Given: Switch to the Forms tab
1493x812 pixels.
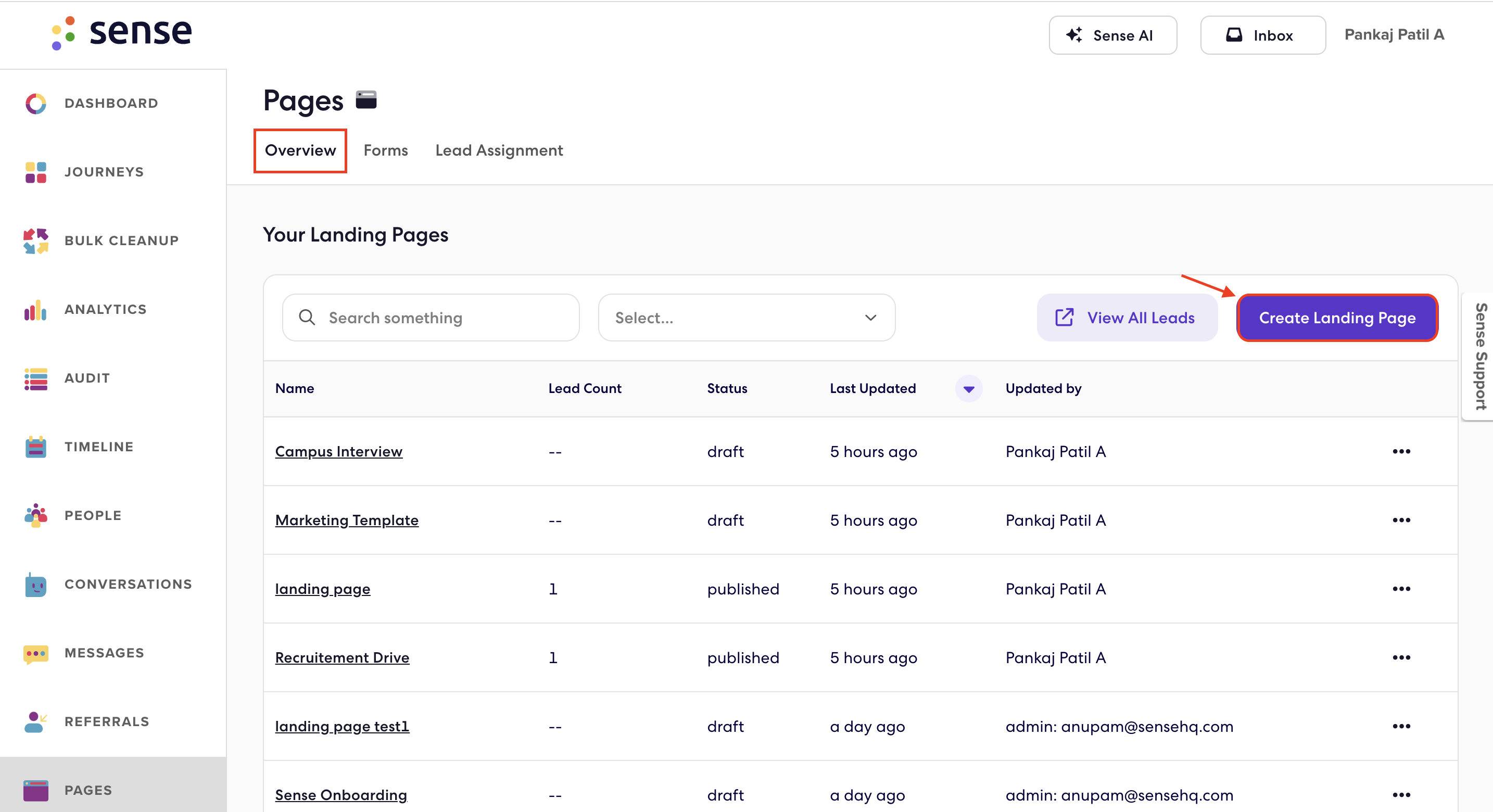Looking at the screenshot, I should point(385,150).
